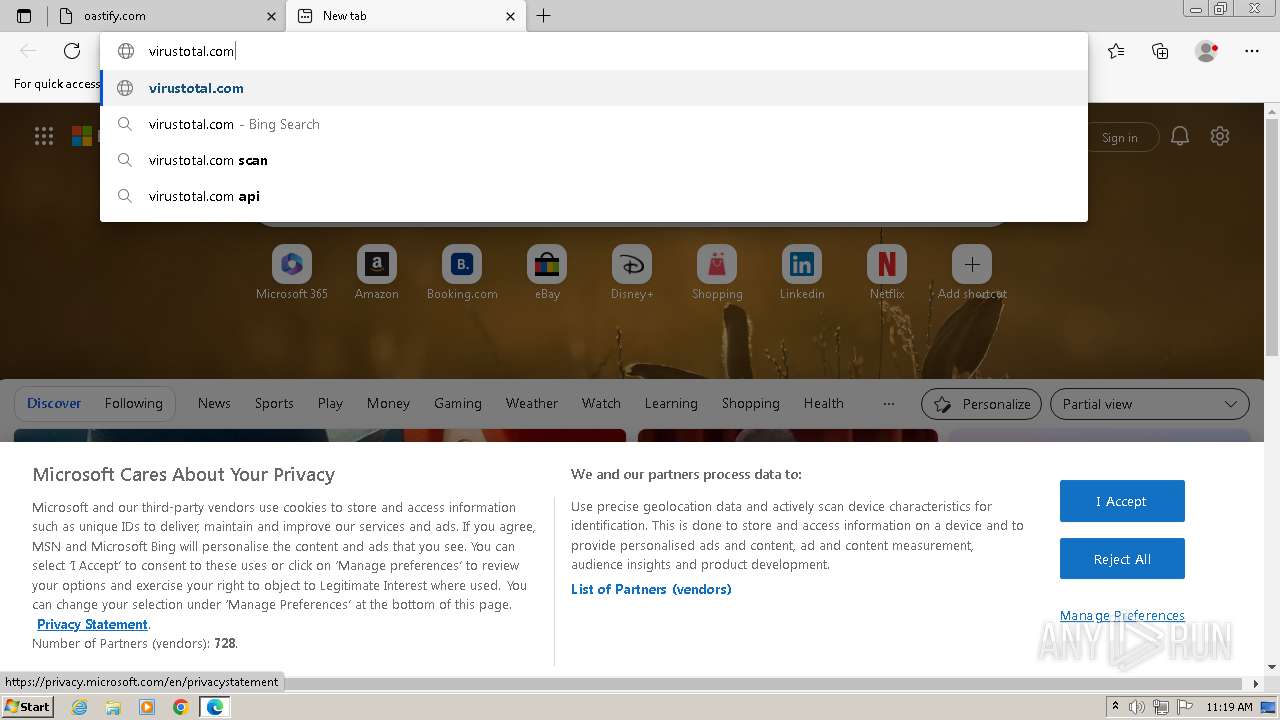This screenshot has height=720, width=1280.
Task: Open the Microsoft 365 shortcut
Action: (292, 272)
